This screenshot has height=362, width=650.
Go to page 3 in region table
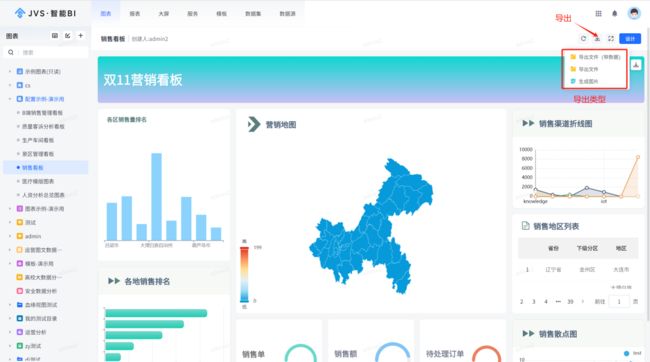click(534, 301)
